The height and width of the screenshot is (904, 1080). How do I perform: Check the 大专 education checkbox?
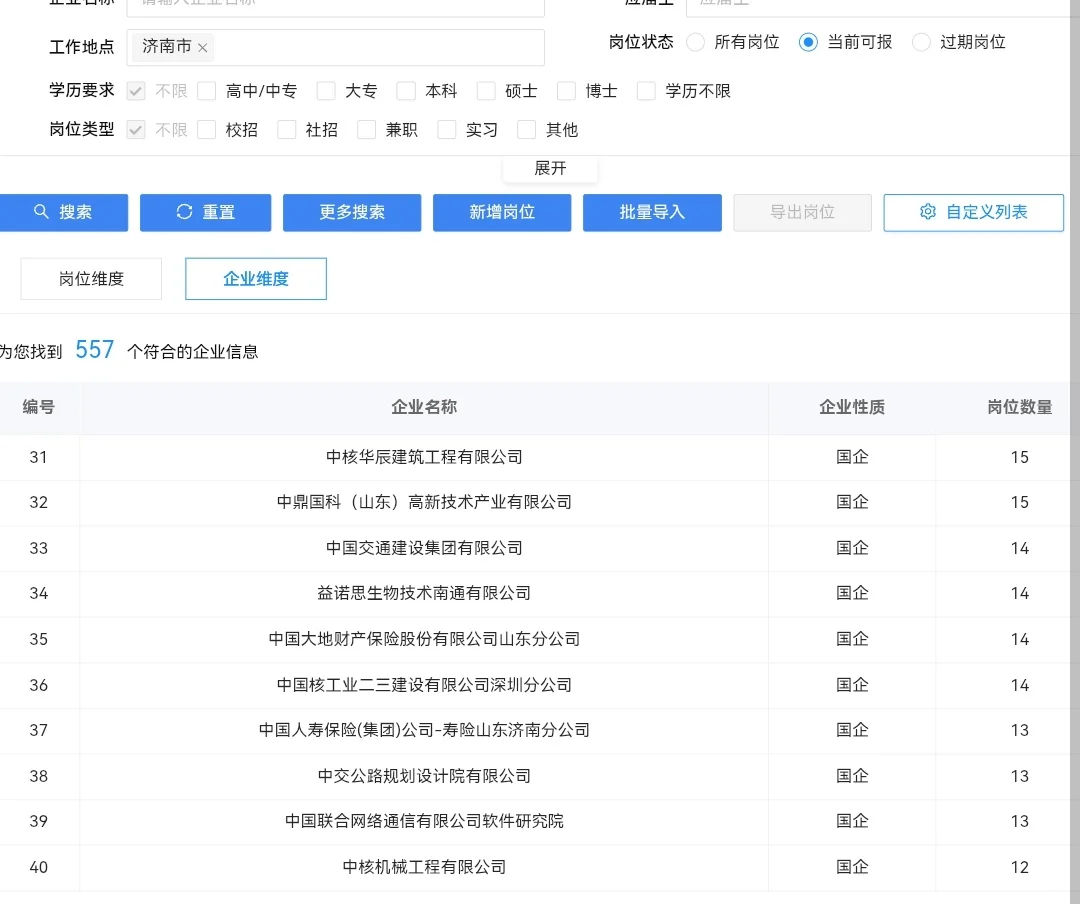click(x=326, y=91)
